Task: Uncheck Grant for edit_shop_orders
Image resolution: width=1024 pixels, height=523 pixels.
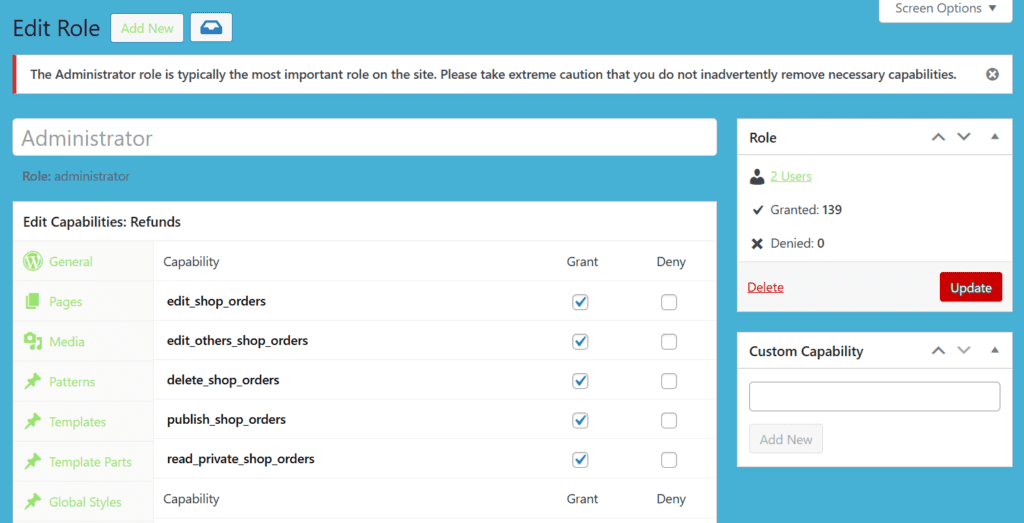Action: pos(580,302)
